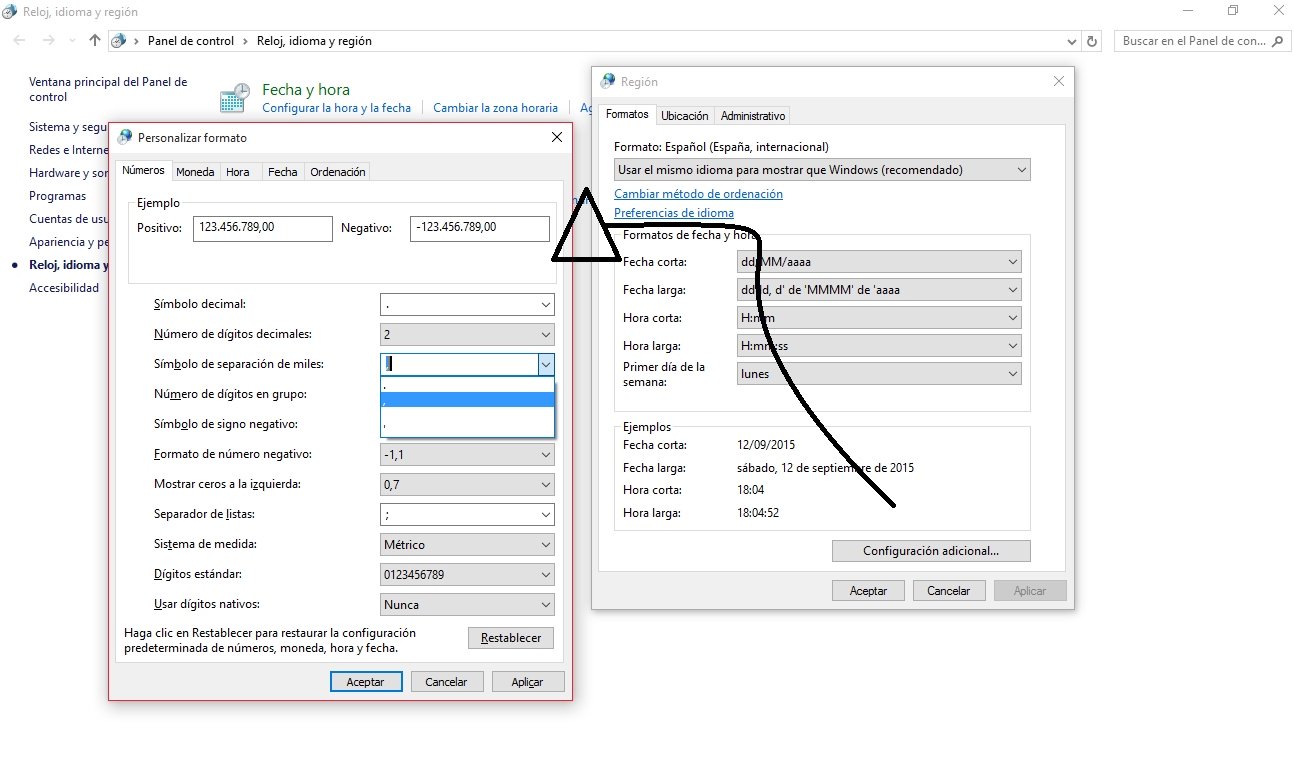Click the Control Panel icon in the breadcrumb bar
This screenshot has width=1294, height=768.
[120, 41]
